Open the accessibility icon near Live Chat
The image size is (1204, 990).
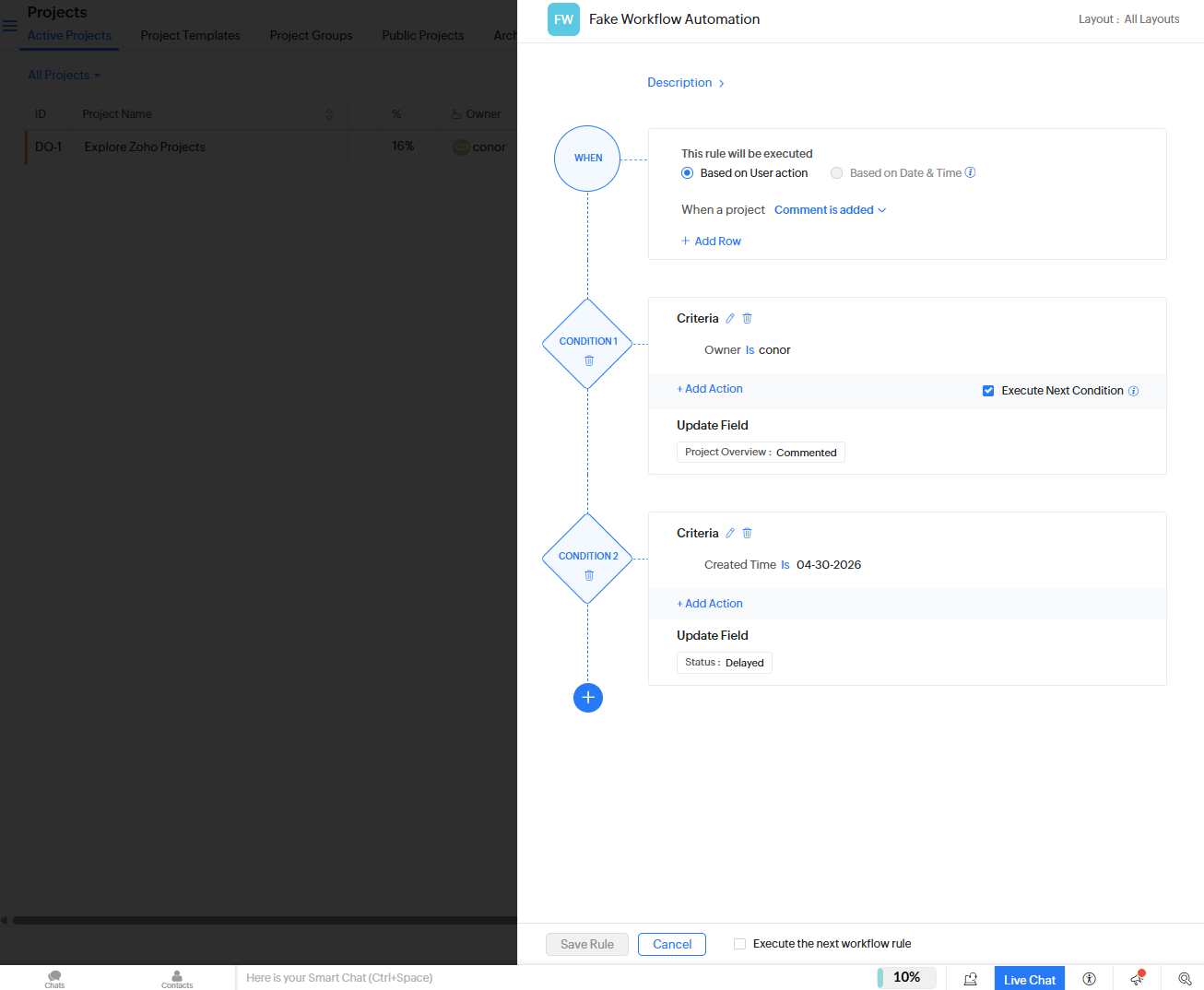click(x=1089, y=979)
